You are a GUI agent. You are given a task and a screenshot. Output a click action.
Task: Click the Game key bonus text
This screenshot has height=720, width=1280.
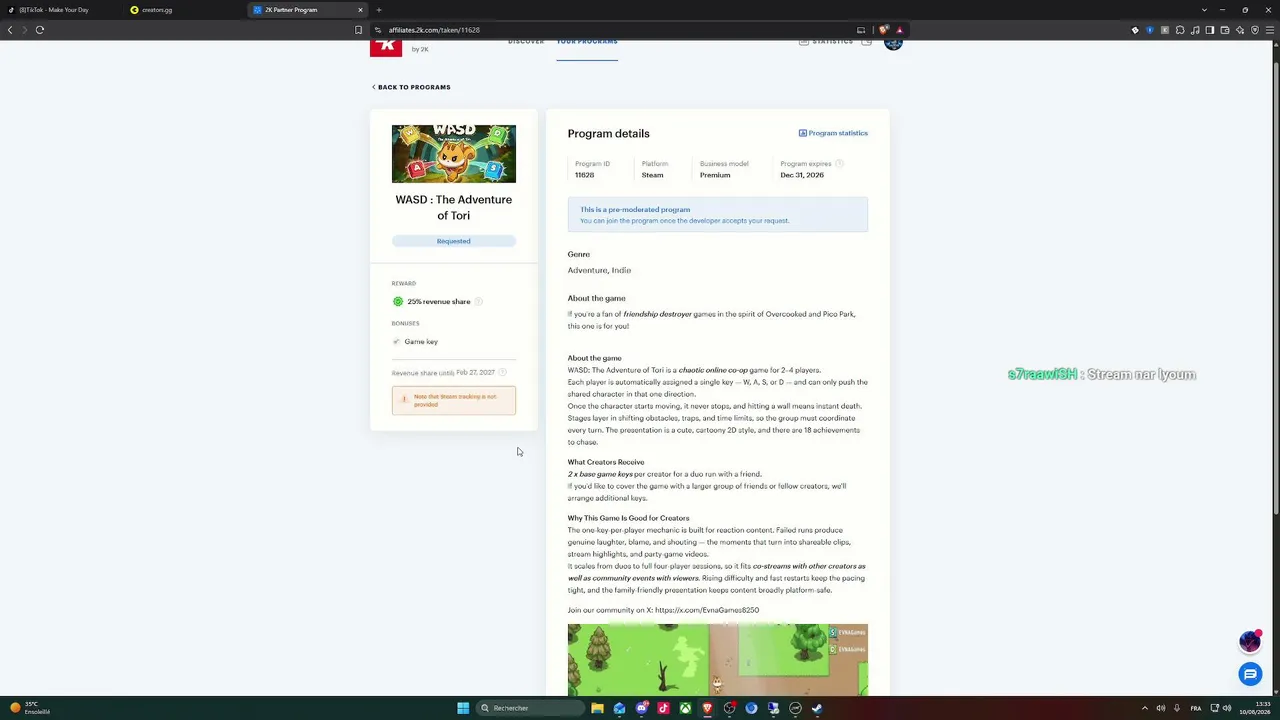click(421, 342)
